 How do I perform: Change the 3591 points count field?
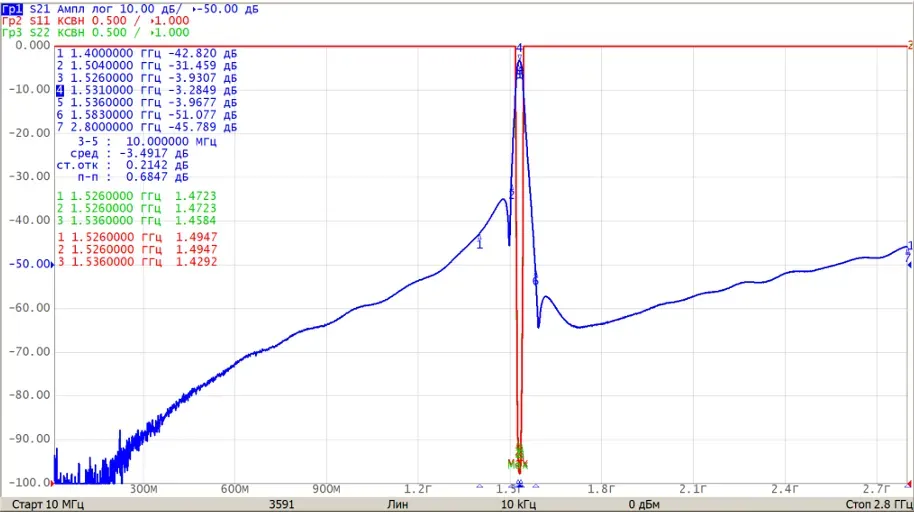pos(282,504)
